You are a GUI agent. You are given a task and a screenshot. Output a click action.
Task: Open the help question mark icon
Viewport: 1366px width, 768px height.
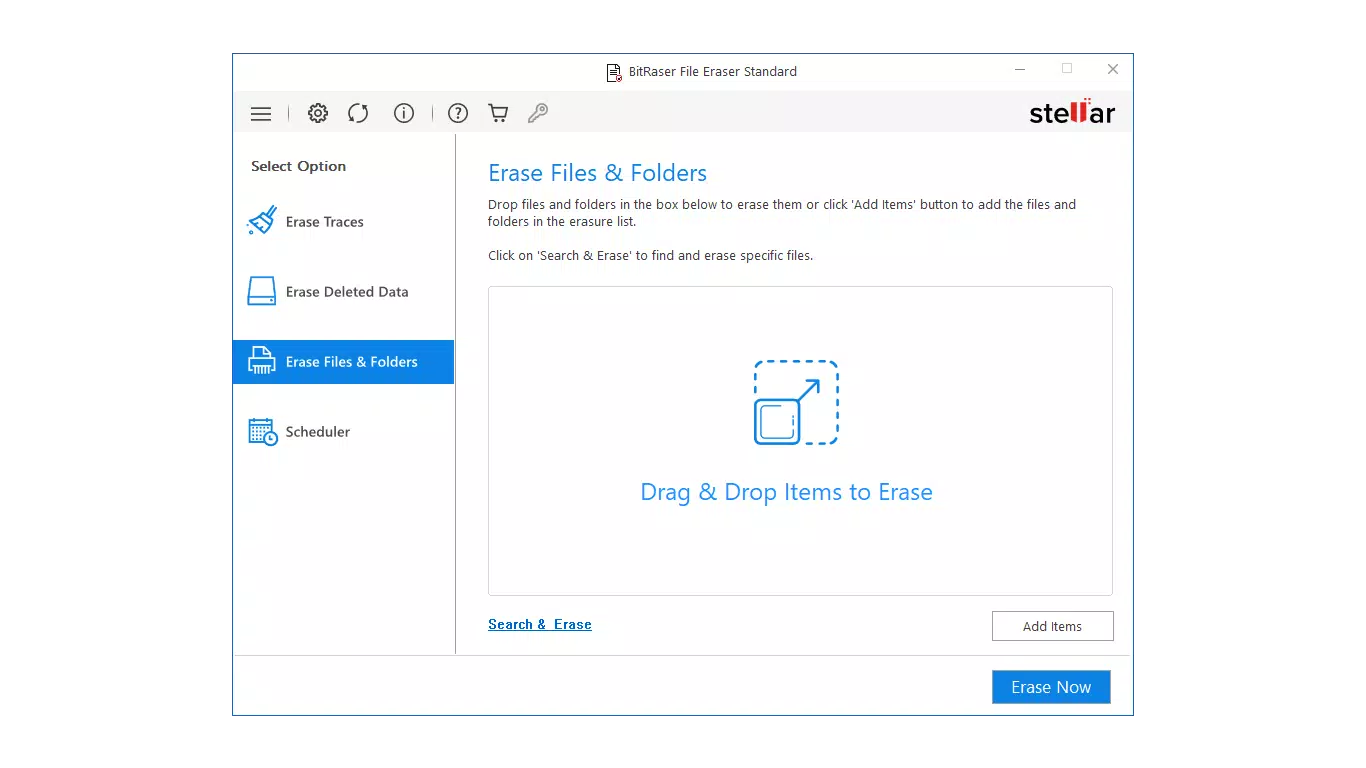click(458, 113)
